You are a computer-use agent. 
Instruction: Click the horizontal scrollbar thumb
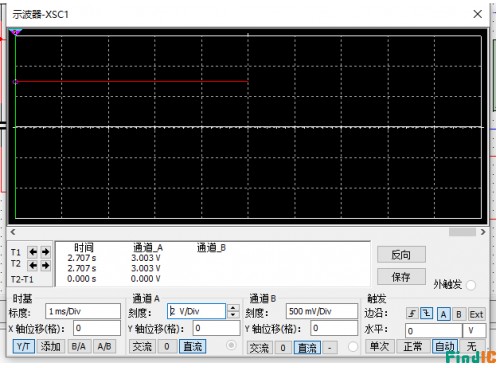click(462, 232)
